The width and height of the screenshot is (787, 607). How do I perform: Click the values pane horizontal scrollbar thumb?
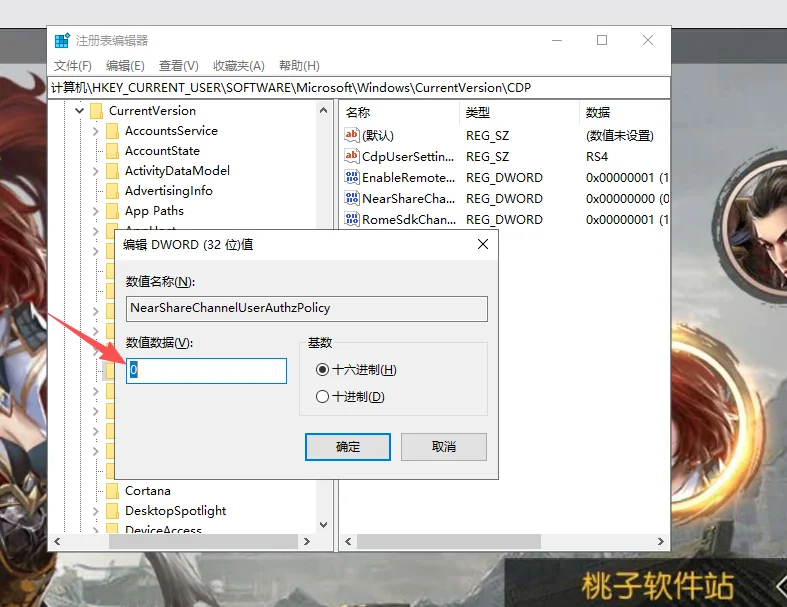pos(449,542)
